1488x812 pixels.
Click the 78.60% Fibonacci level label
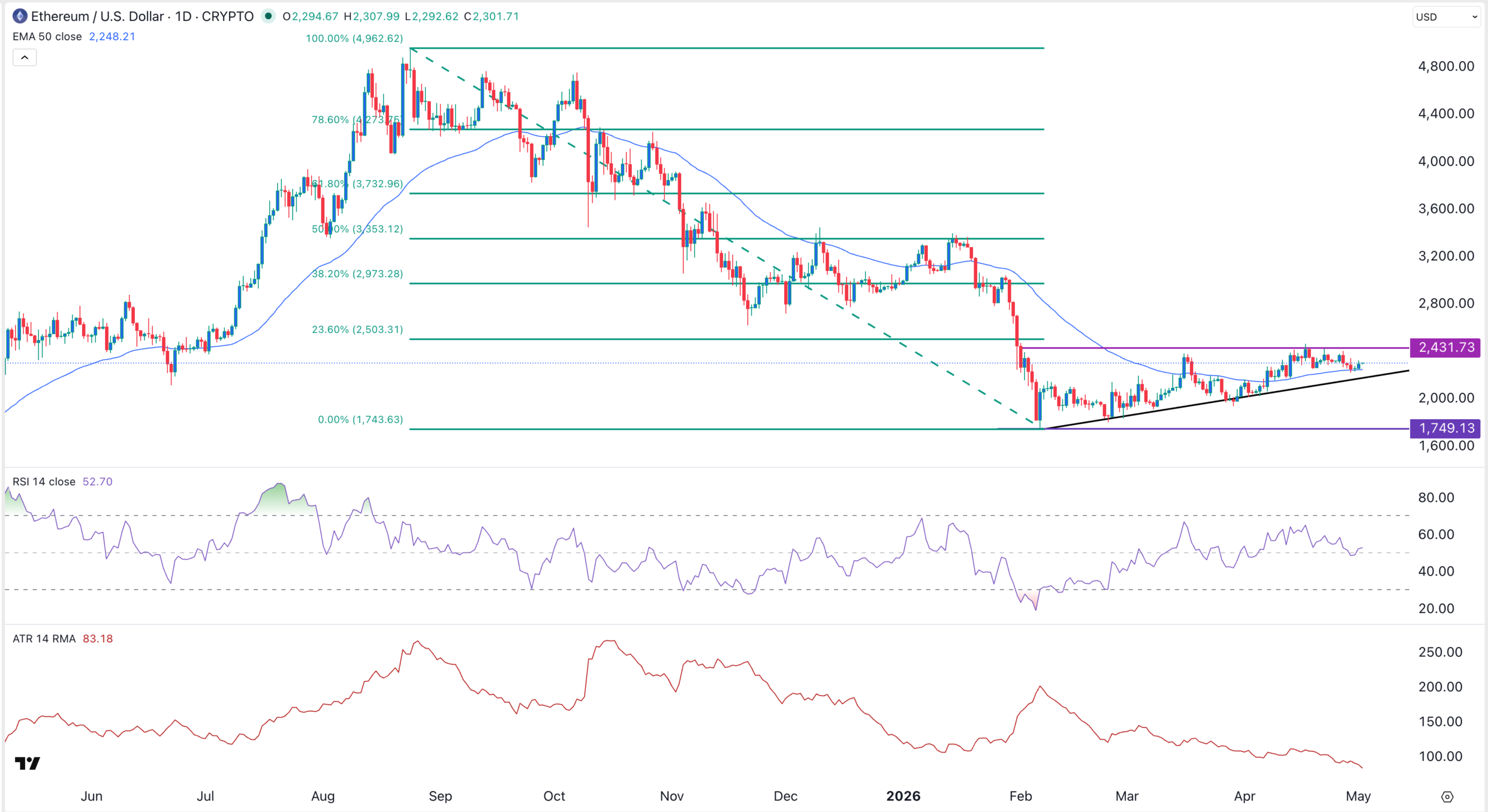tap(357, 120)
